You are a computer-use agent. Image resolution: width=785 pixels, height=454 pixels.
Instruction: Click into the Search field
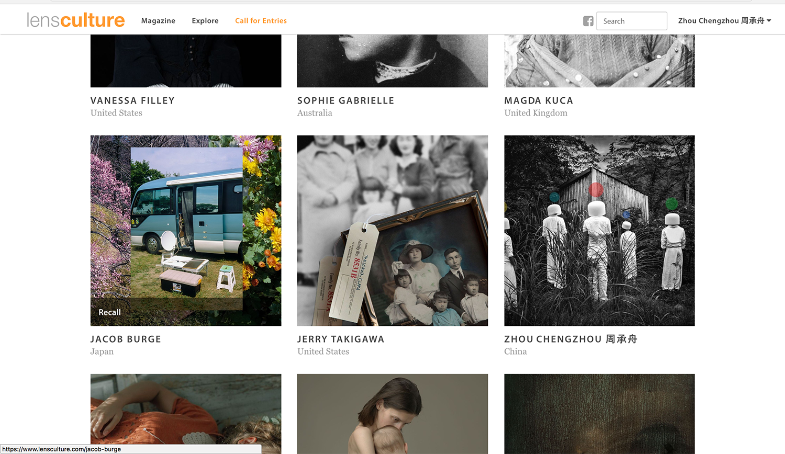pyautogui.click(x=632, y=21)
